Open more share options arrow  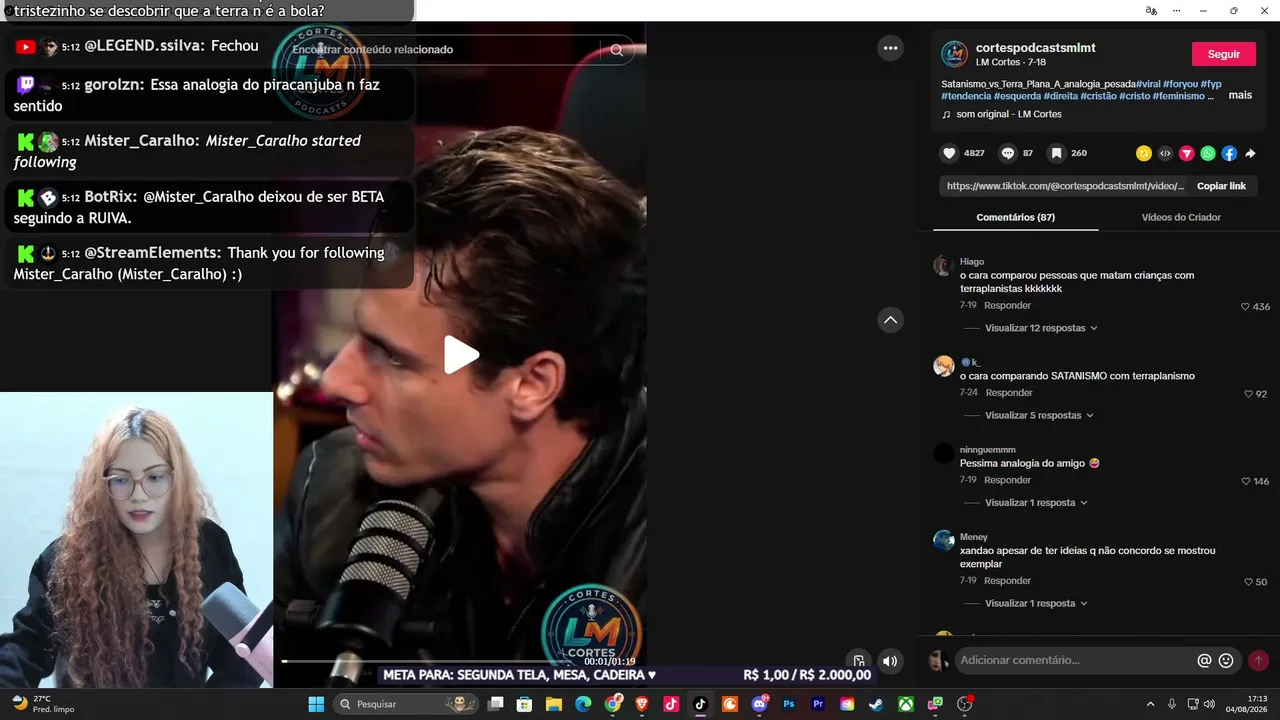click(x=1250, y=153)
